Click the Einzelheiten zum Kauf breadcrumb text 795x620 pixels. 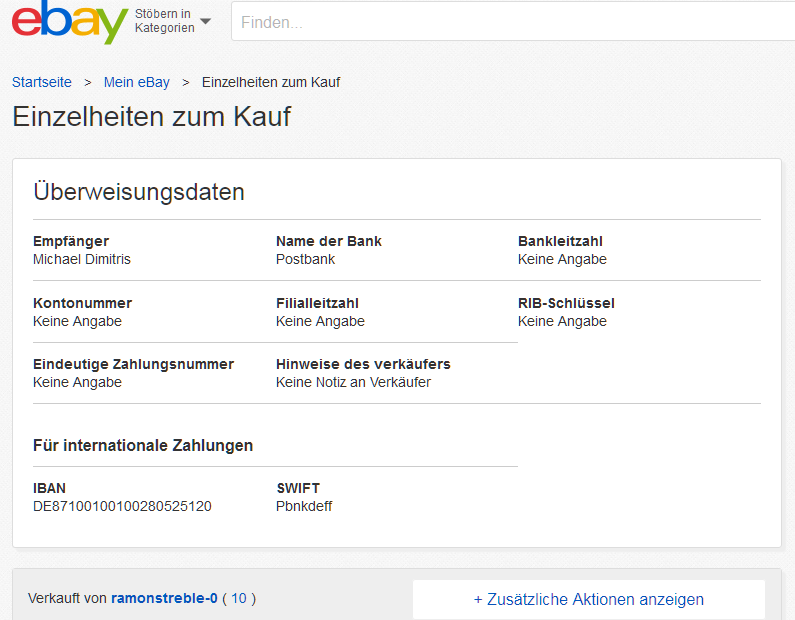click(x=271, y=82)
